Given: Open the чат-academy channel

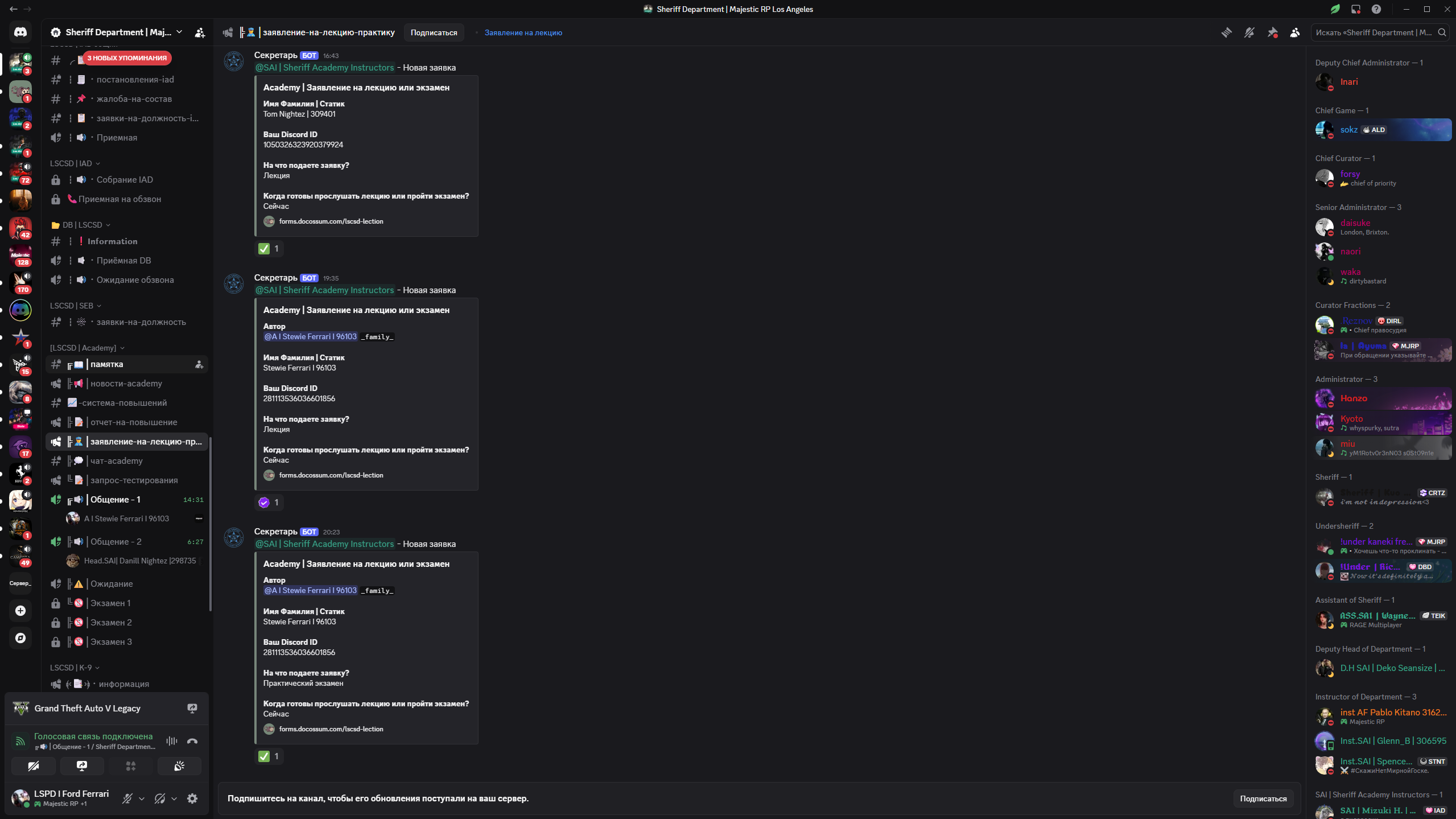Looking at the screenshot, I should (116, 461).
